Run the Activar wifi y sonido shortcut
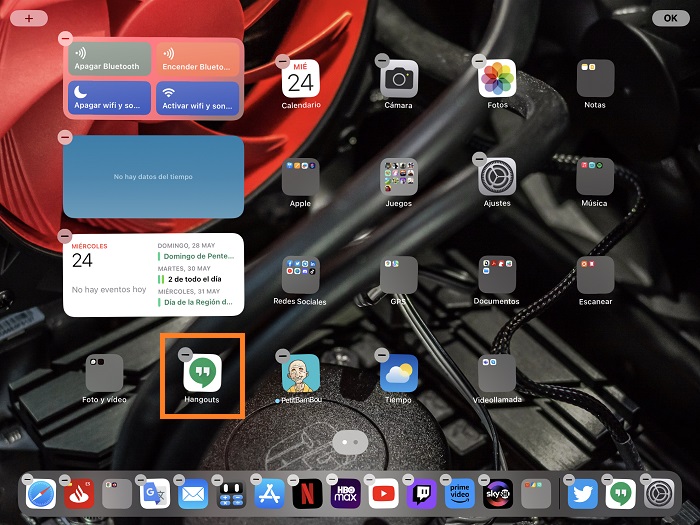Viewport: 700px width, 525px height. (x=198, y=98)
